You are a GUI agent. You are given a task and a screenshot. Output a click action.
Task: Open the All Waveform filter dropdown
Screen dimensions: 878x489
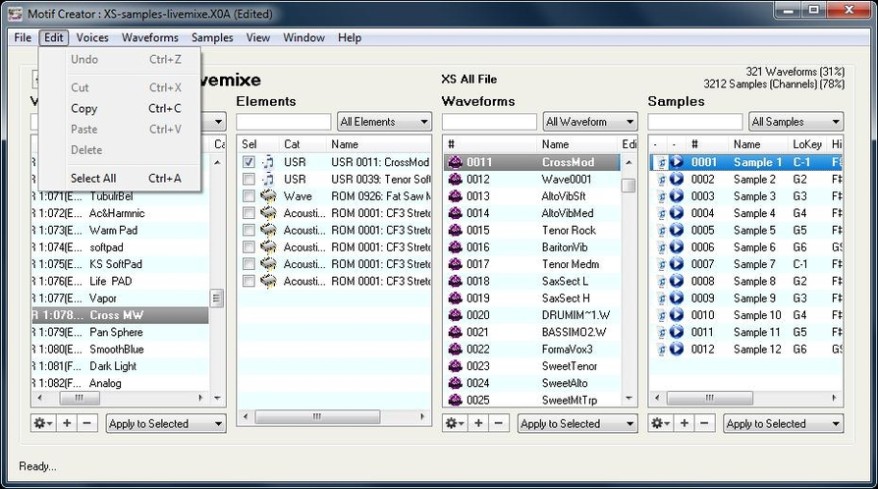click(590, 122)
